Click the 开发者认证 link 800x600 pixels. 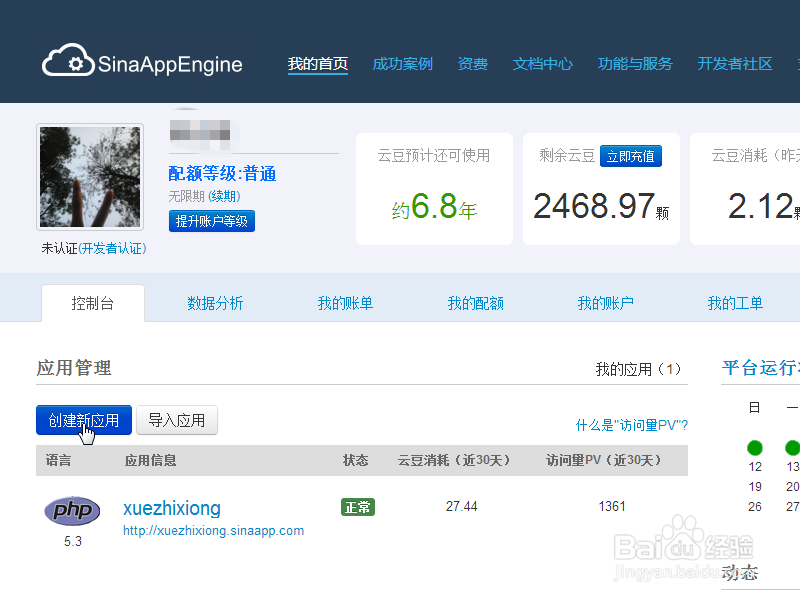pos(112,248)
